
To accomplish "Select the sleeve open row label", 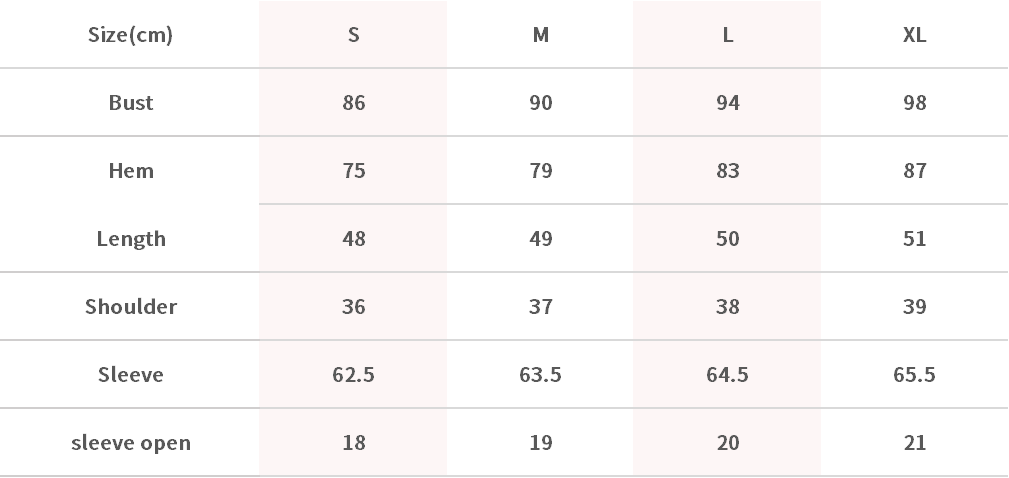I will [130, 443].
